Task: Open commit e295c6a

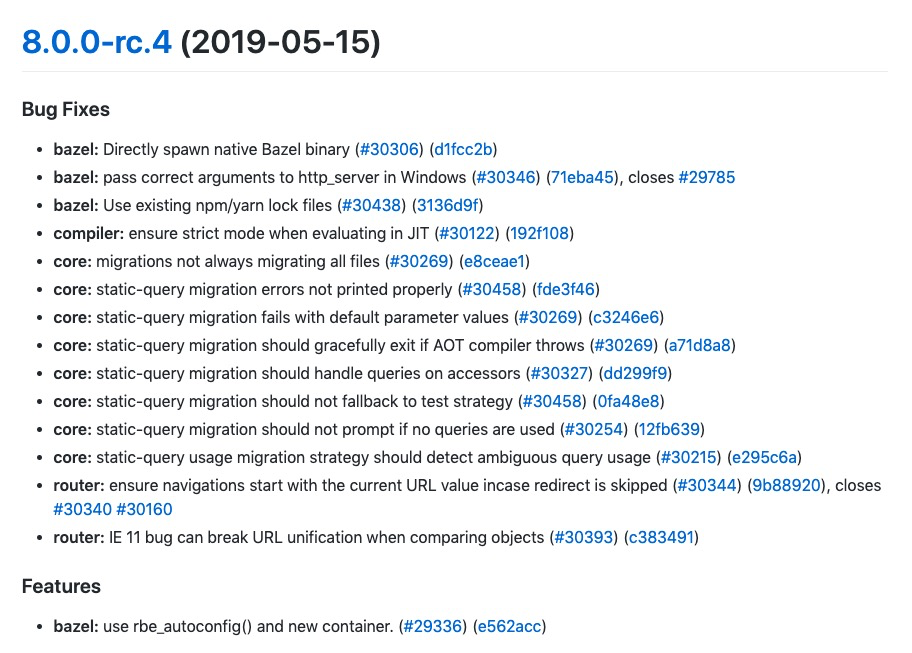Action: pyautogui.click(x=765, y=457)
